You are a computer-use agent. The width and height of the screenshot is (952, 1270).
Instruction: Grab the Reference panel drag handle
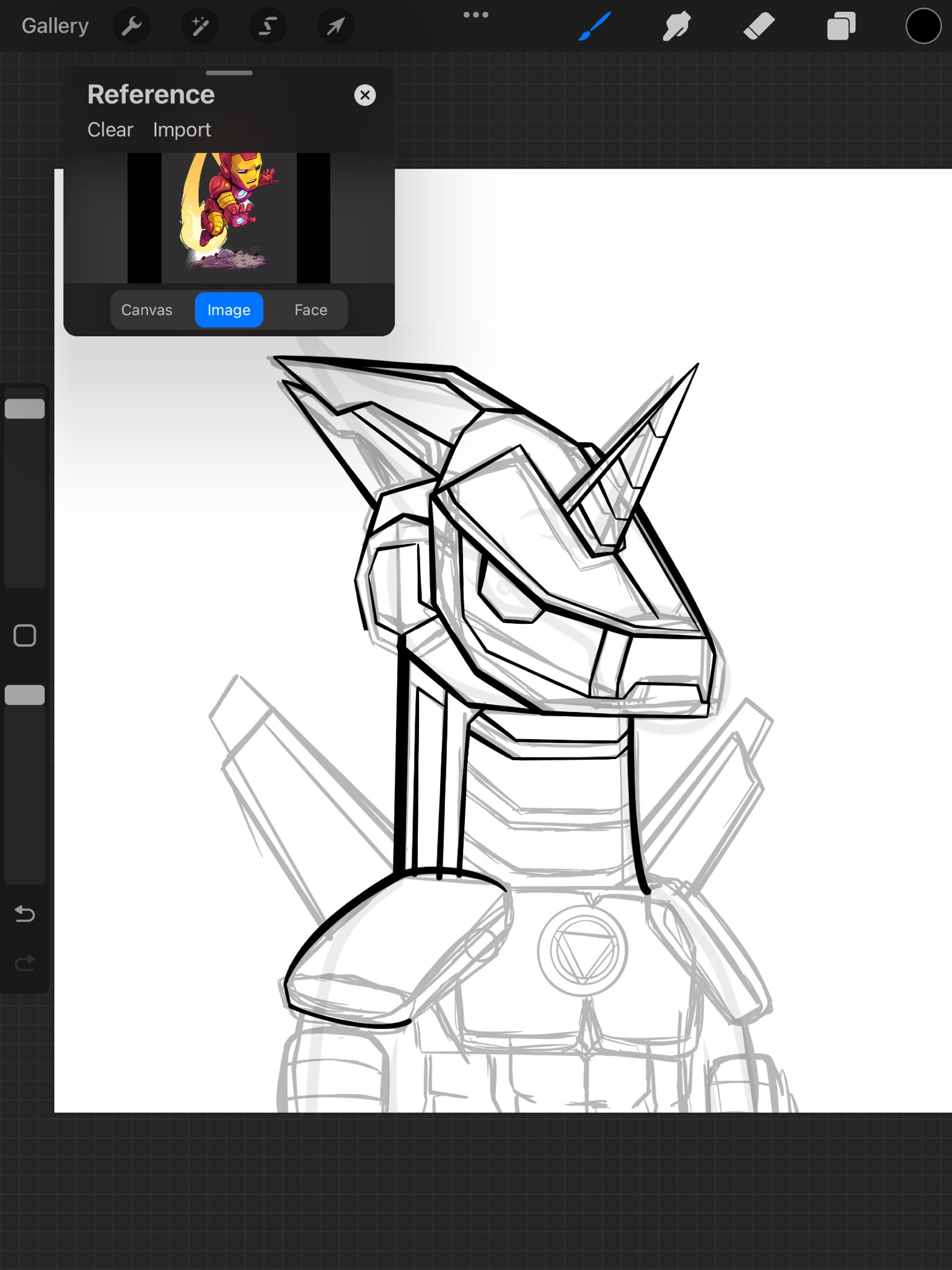pyautogui.click(x=229, y=73)
